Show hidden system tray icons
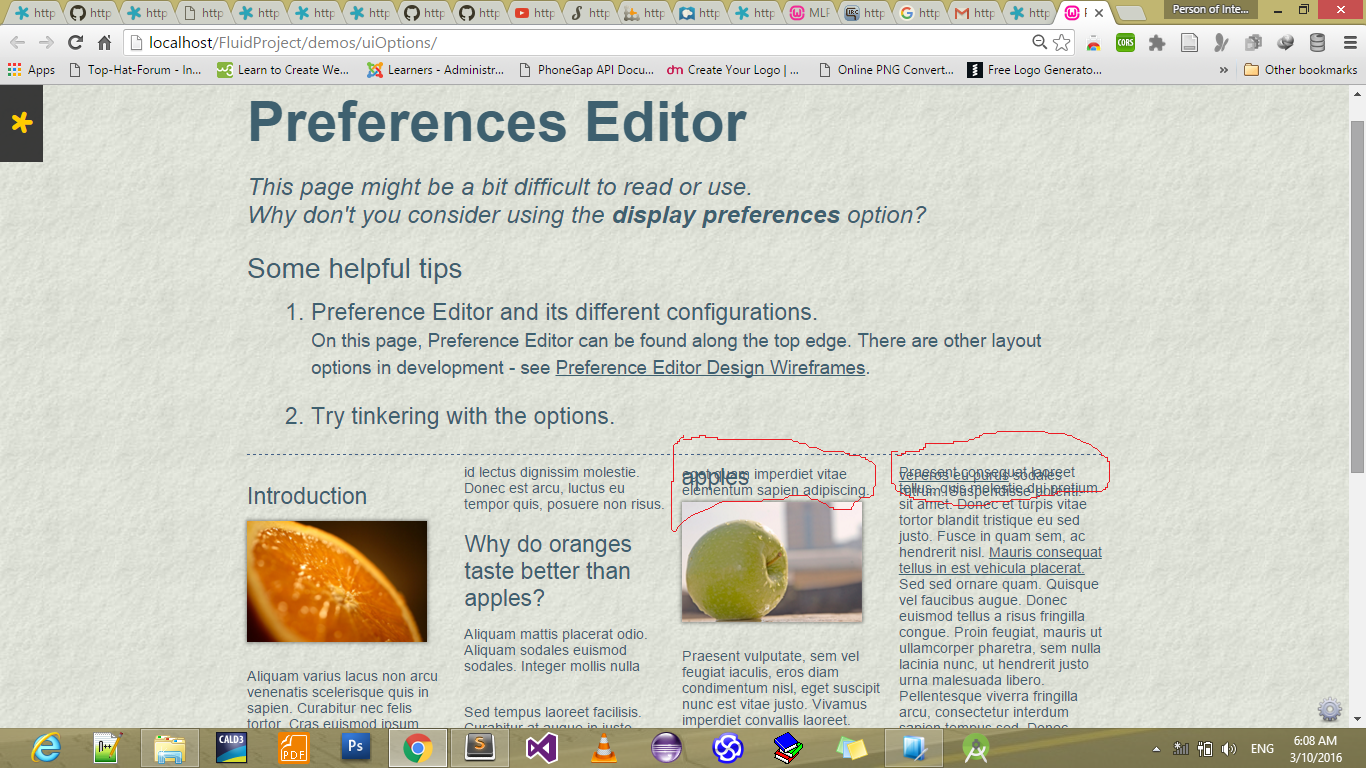This screenshot has height=768, width=1366. pyautogui.click(x=1156, y=749)
